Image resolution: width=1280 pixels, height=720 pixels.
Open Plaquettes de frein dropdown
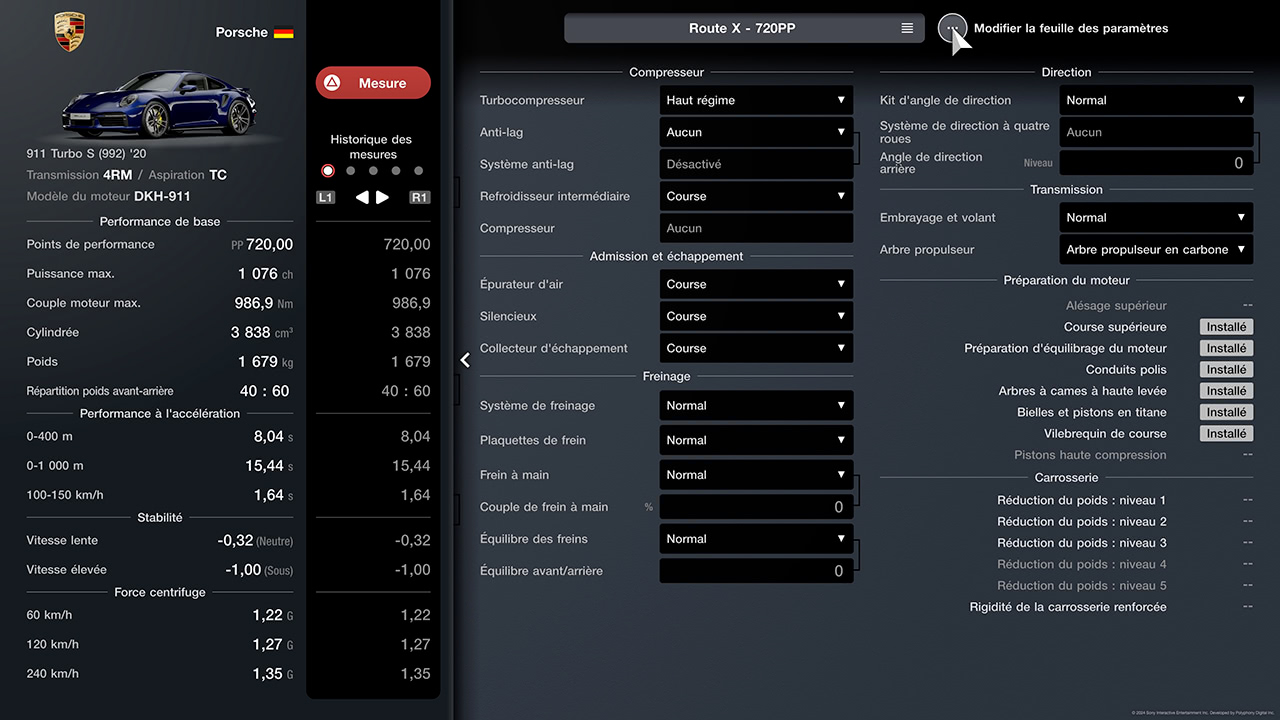tap(756, 440)
